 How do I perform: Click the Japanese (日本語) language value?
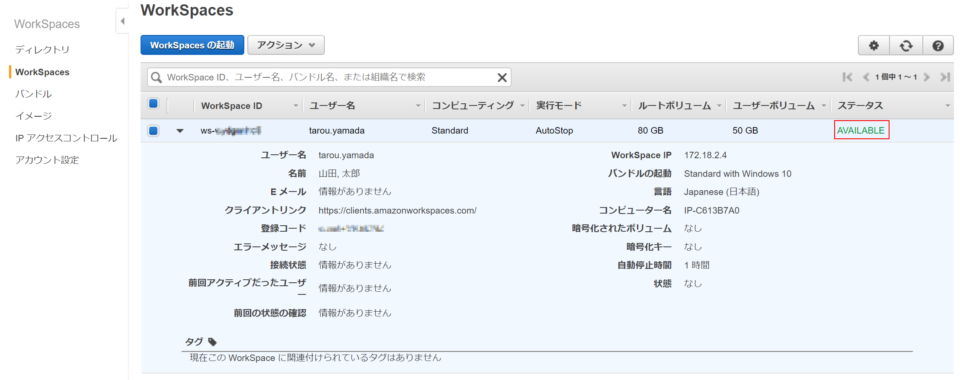(x=721, y=192)
